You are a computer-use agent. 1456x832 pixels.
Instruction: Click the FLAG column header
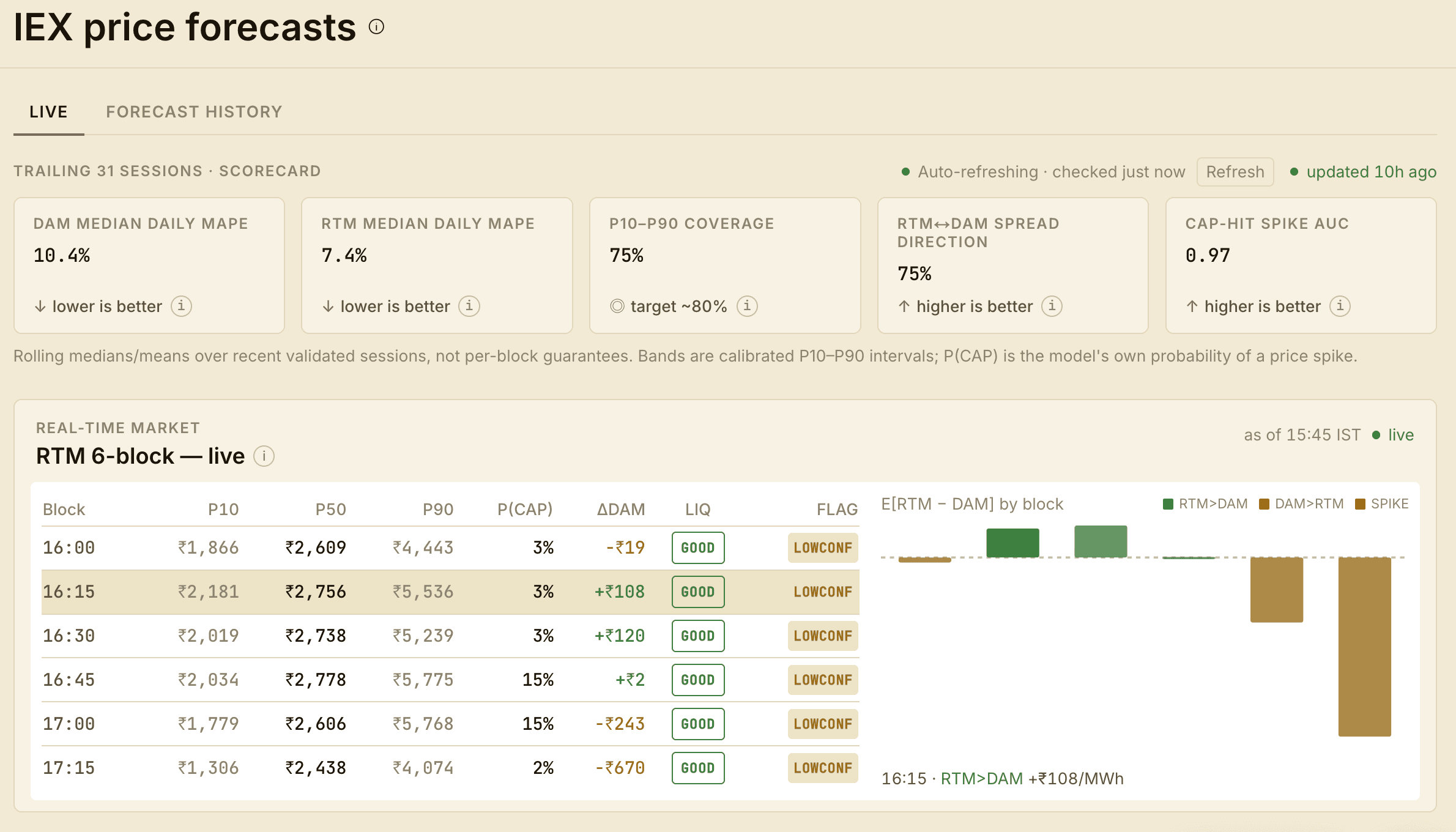tap(837, 510)
